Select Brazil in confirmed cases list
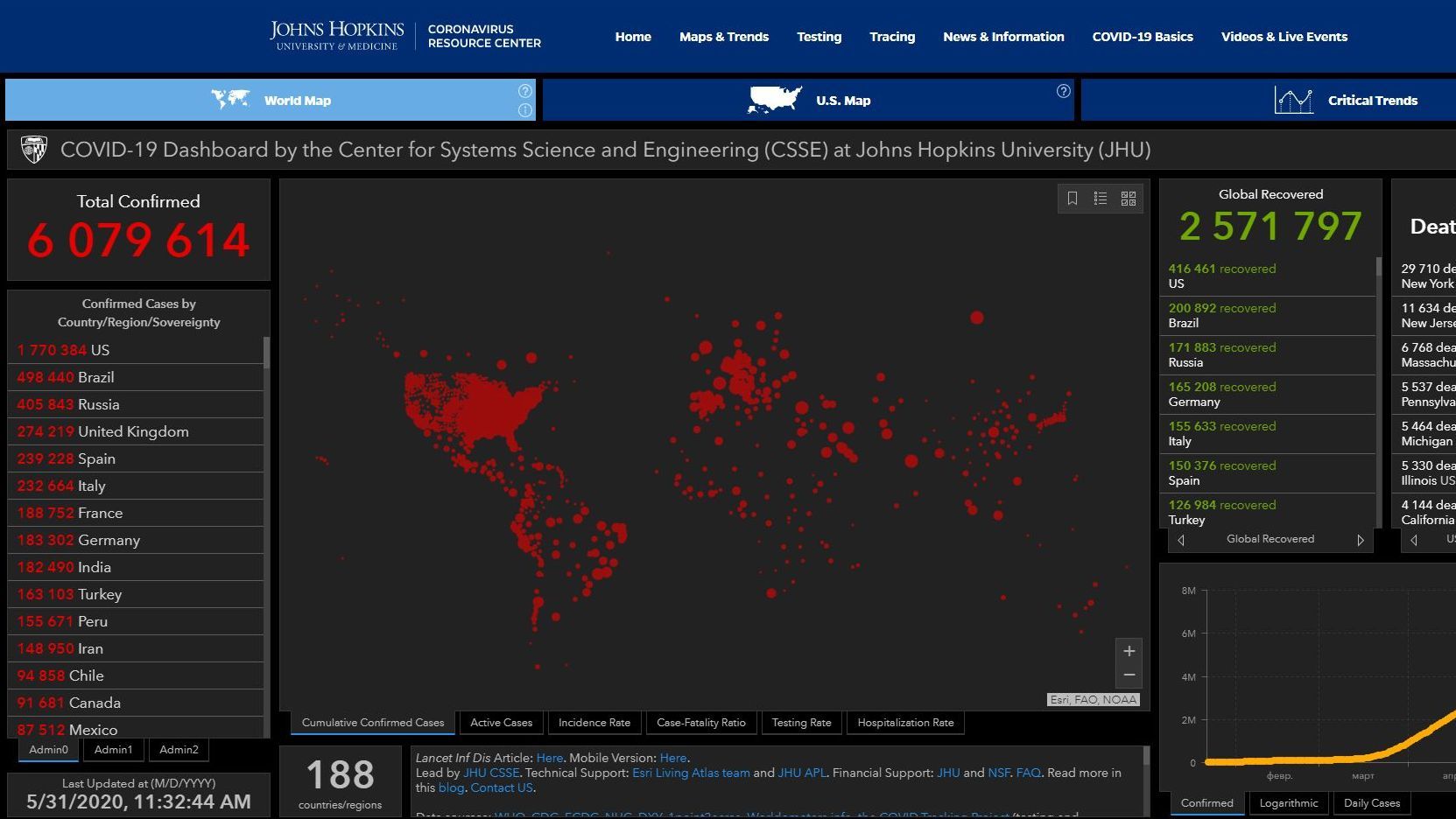This screenshot has width=1456, height=819. tap(136, 377)
